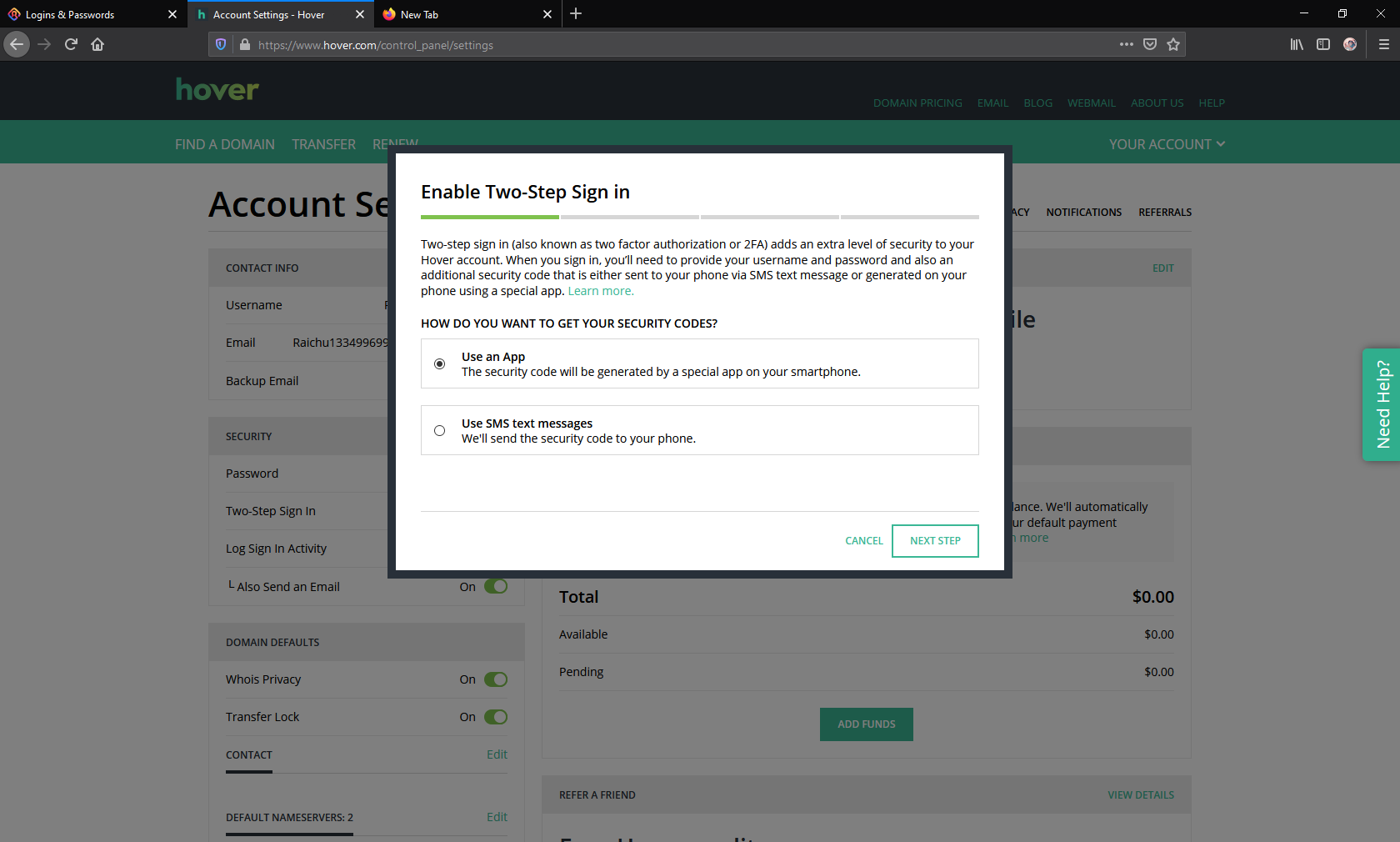The height and width of the screenshot is (842, 1400).
Task: Close the New Tab tab
Action: (x=547, y=14)
